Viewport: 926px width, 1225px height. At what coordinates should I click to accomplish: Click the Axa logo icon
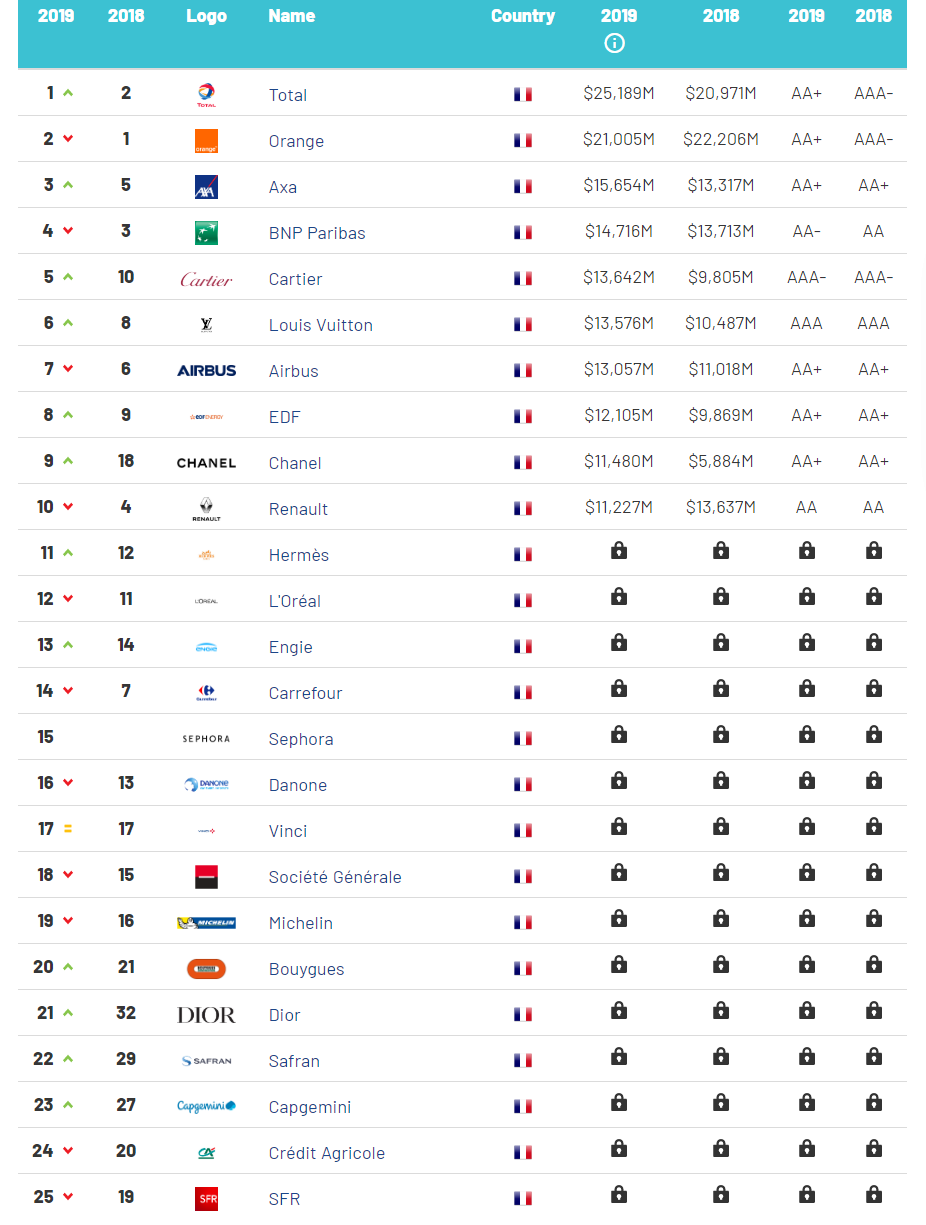(x=206, y=187)
